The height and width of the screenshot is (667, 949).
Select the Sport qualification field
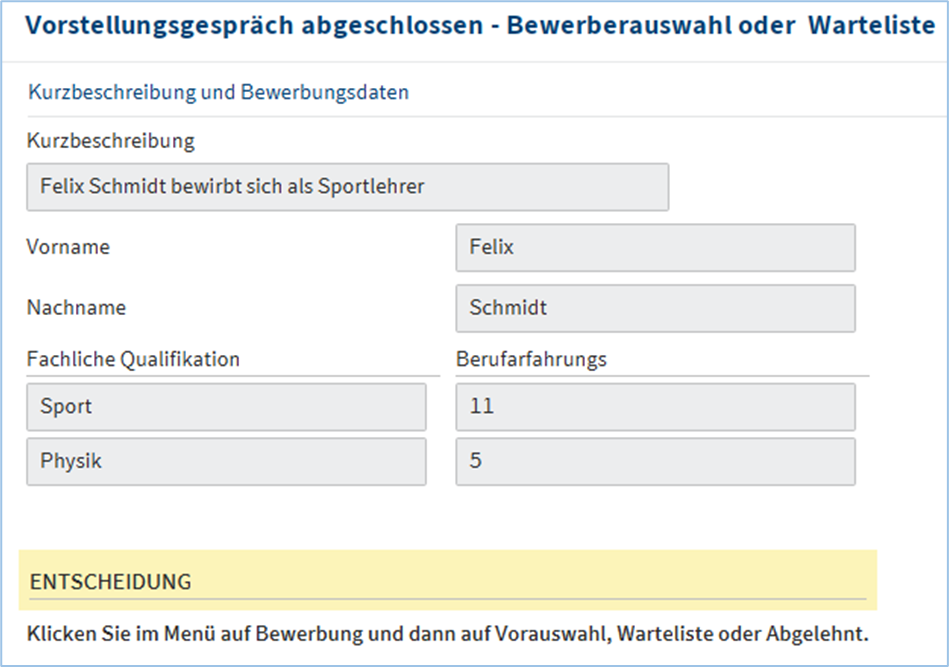pos(226,407)
